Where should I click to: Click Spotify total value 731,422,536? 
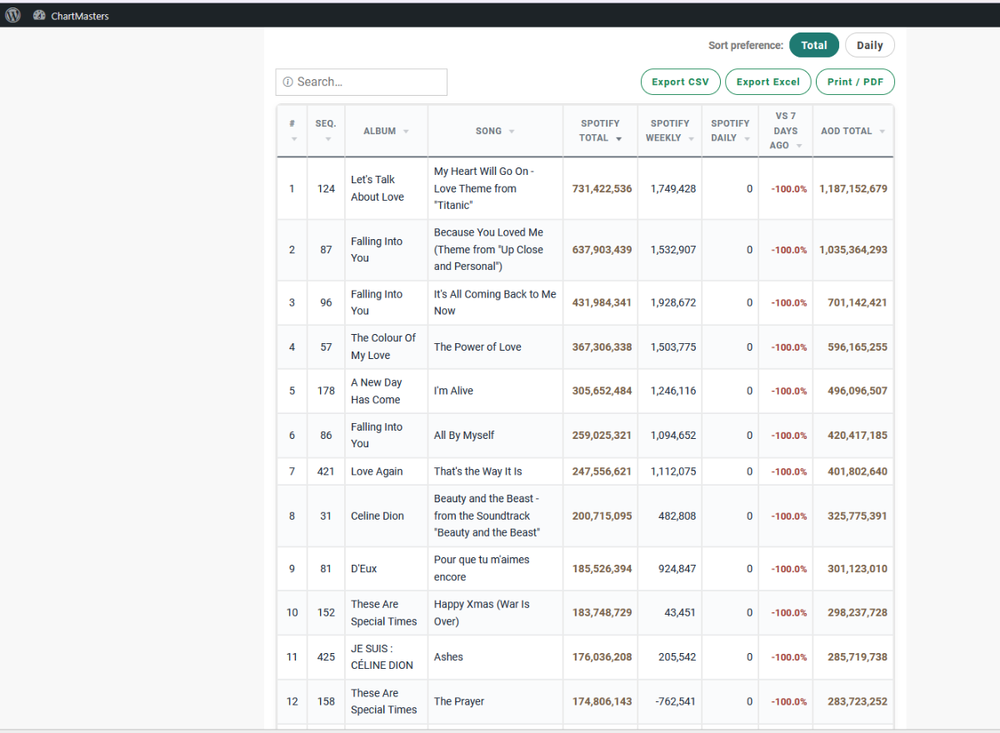pyautogui.click(x=602, y=189)
